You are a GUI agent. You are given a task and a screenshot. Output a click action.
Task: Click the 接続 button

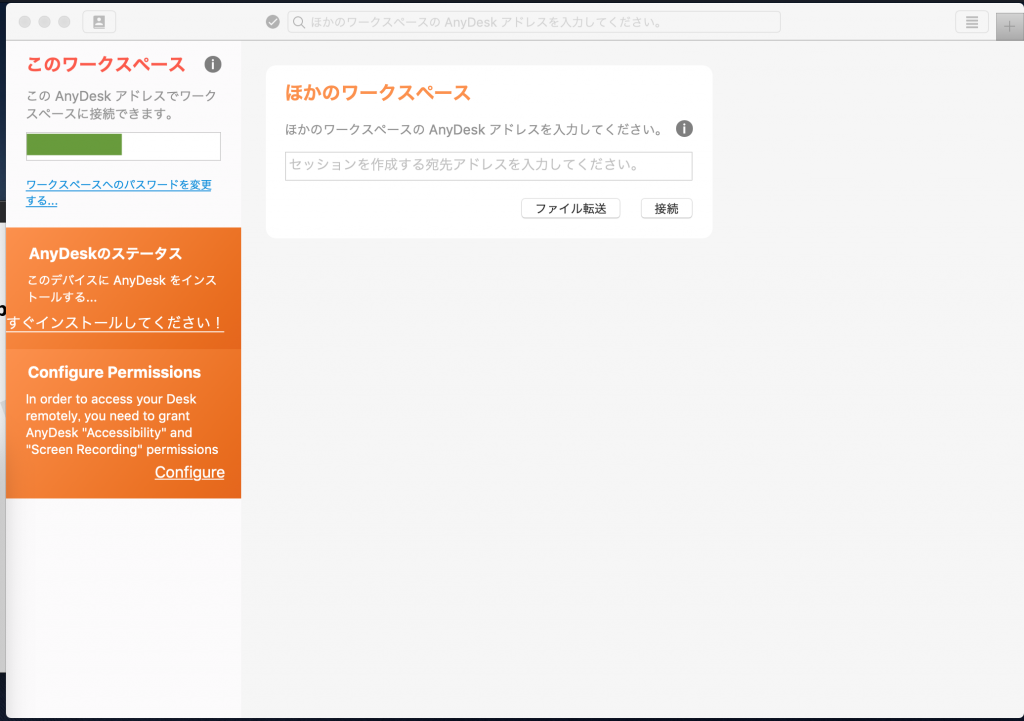tap(667, 208)
